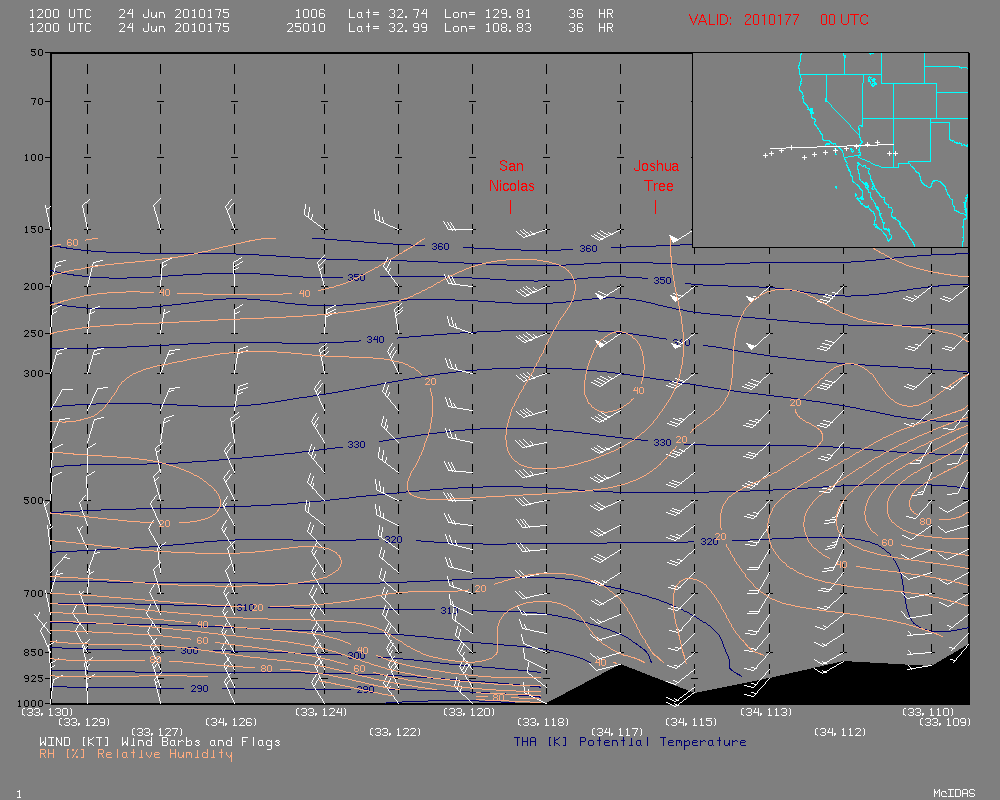Click the 250 pressure level label
Viewport: 1000px width, 800px height.
pyautogui.click(x=34, y=333)
